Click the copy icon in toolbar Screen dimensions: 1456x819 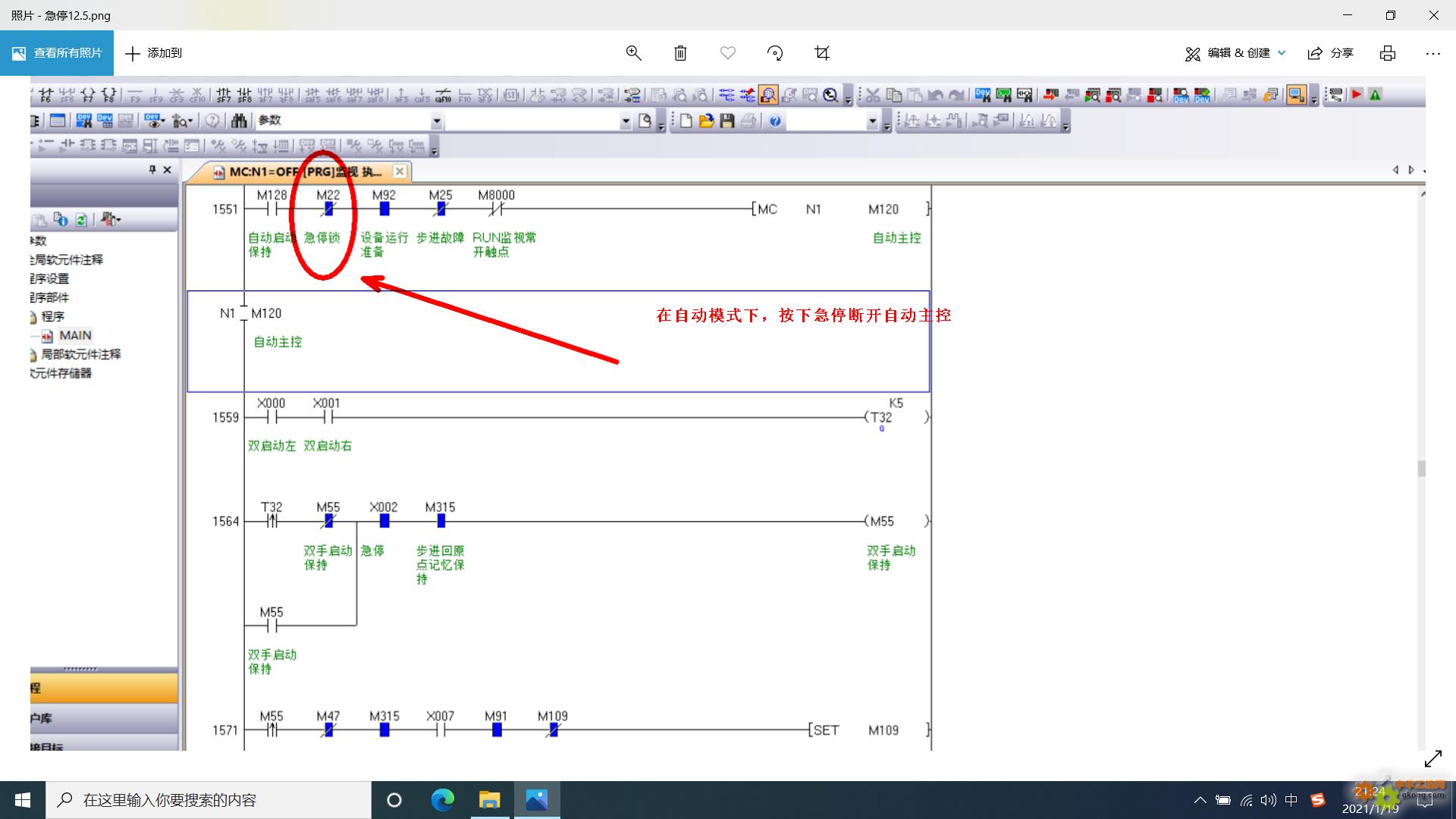click(894, 95)
